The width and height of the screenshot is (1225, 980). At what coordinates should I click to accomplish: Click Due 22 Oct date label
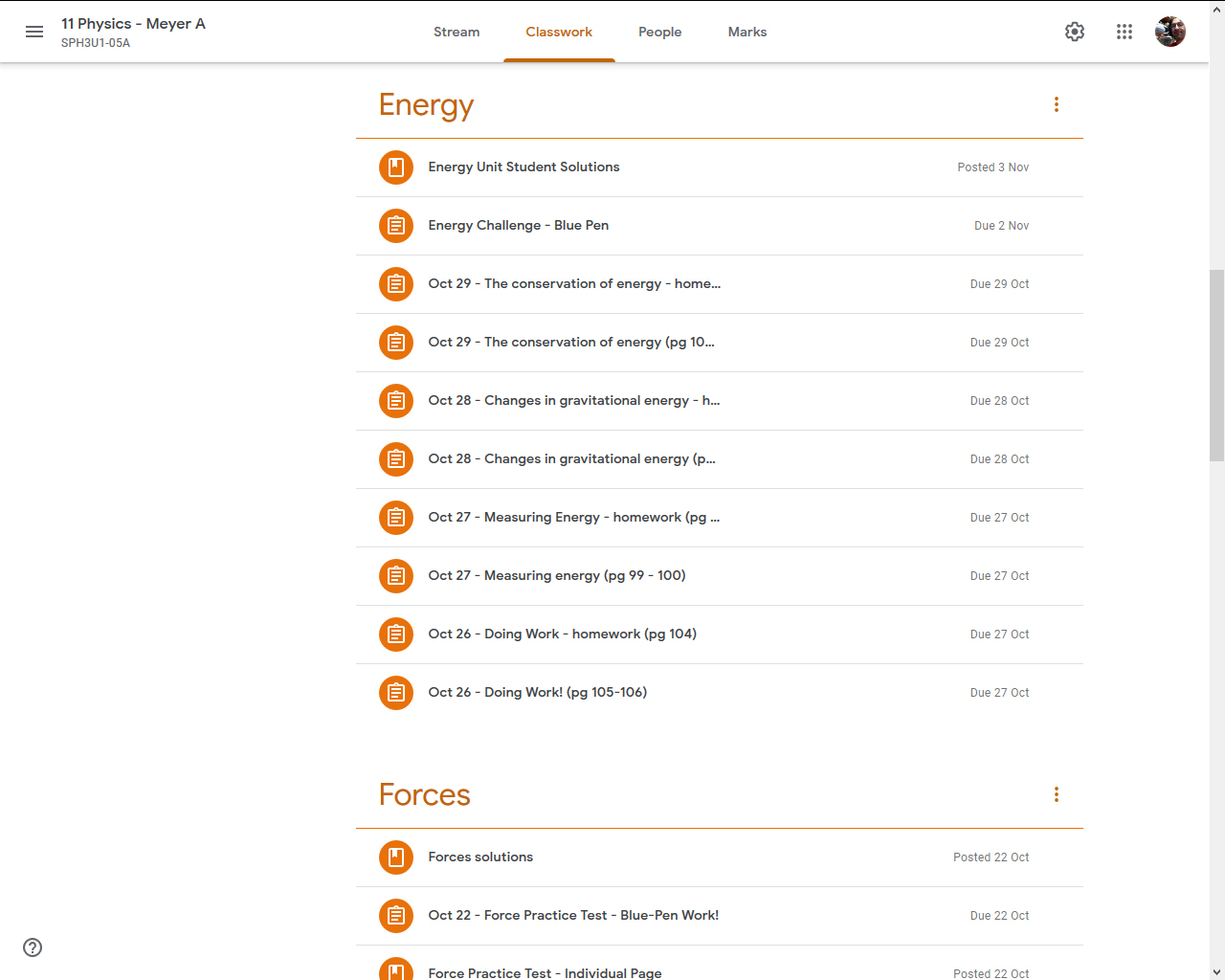click(x=999, y=916)
